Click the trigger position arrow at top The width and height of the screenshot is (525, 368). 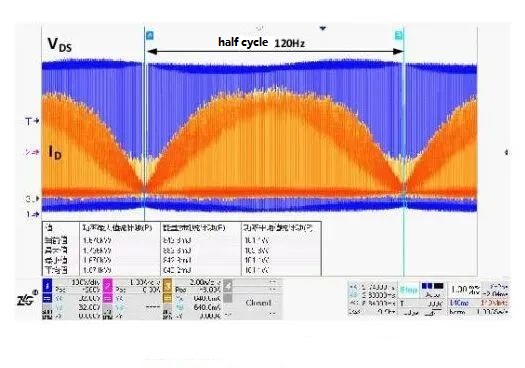pos(322,28)
